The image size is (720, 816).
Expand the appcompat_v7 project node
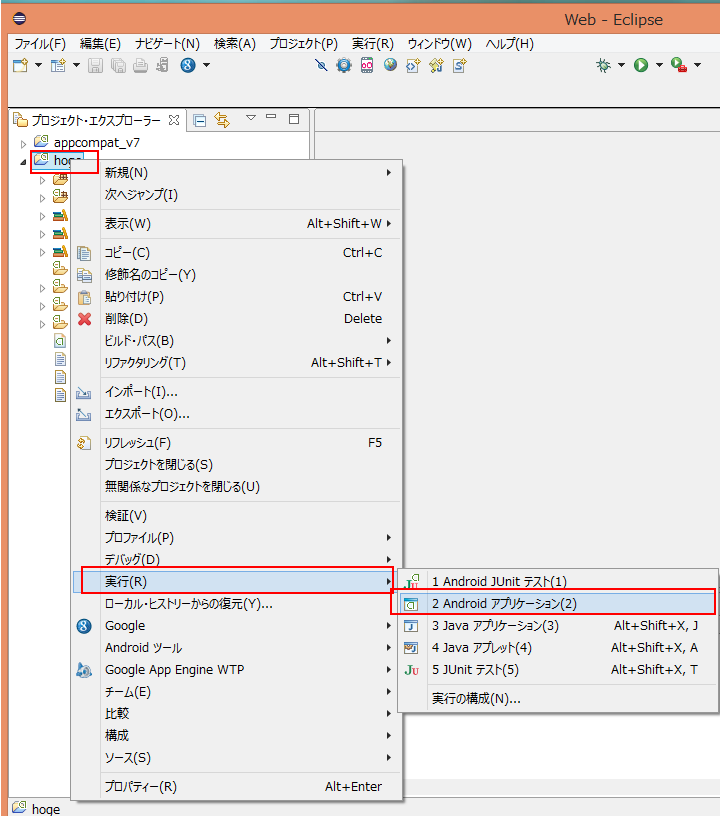tap(23, 144)
